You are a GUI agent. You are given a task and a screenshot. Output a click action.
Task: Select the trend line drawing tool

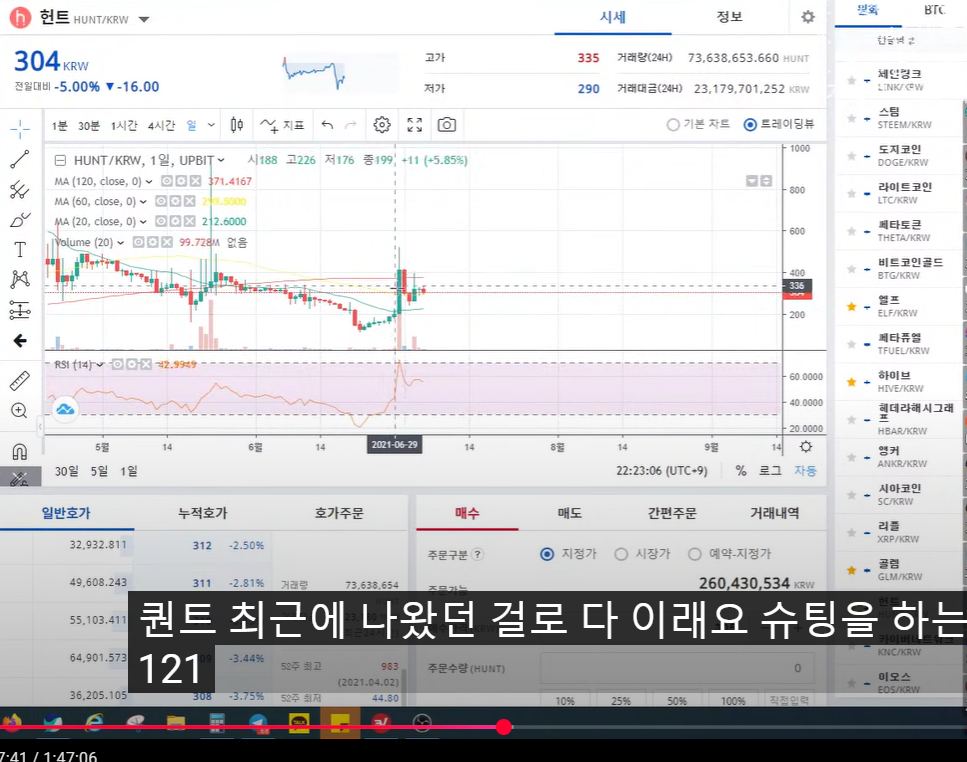(20, 159)
